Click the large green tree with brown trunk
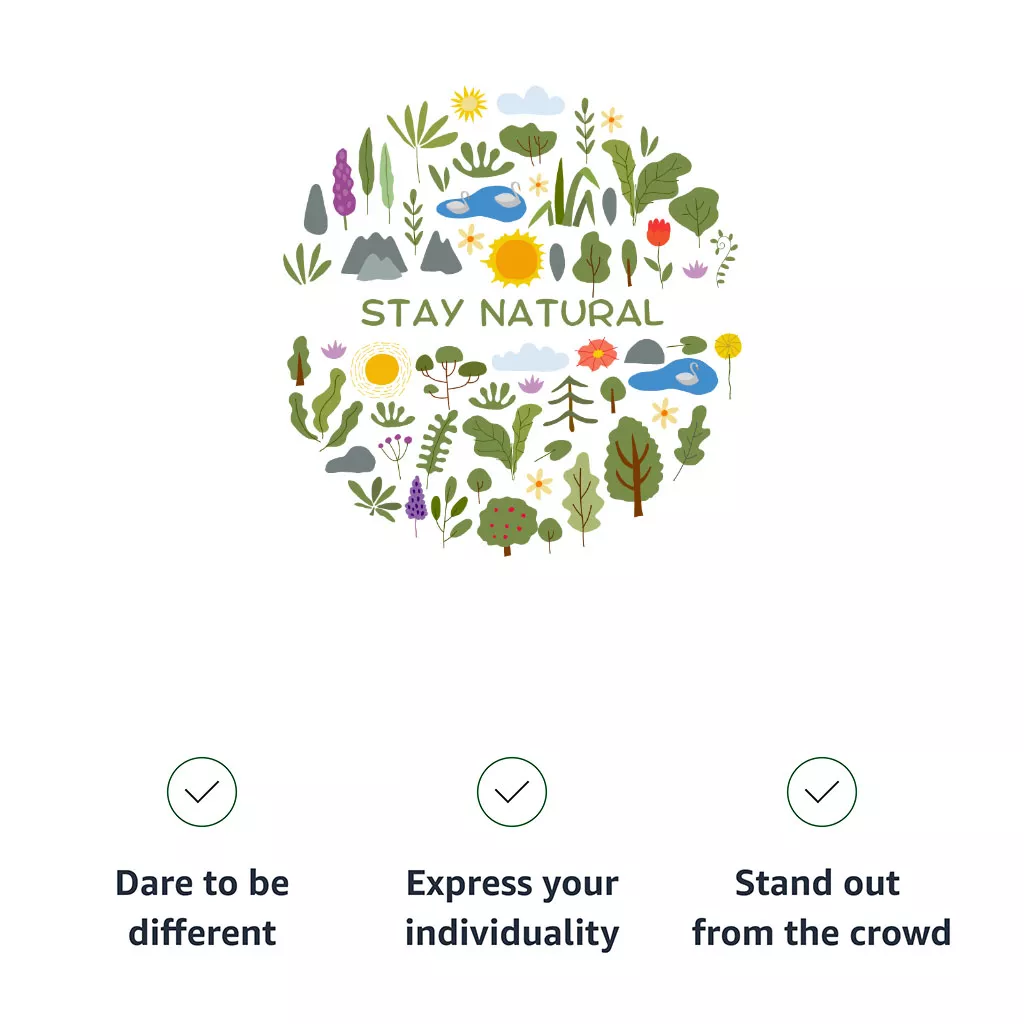 pyautogui.click(x=632, y=462)
